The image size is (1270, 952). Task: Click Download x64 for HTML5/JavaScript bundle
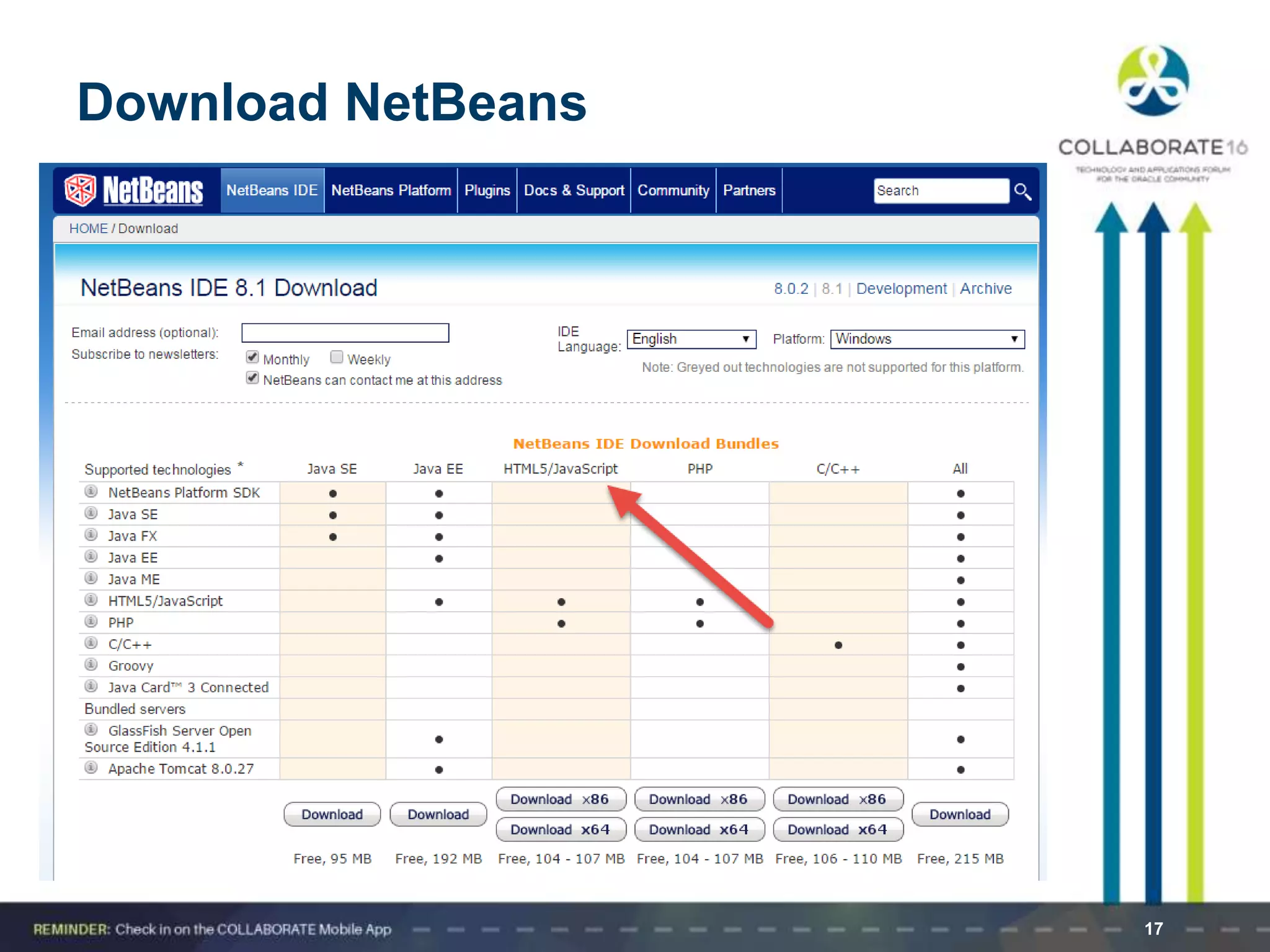point(561,829)
